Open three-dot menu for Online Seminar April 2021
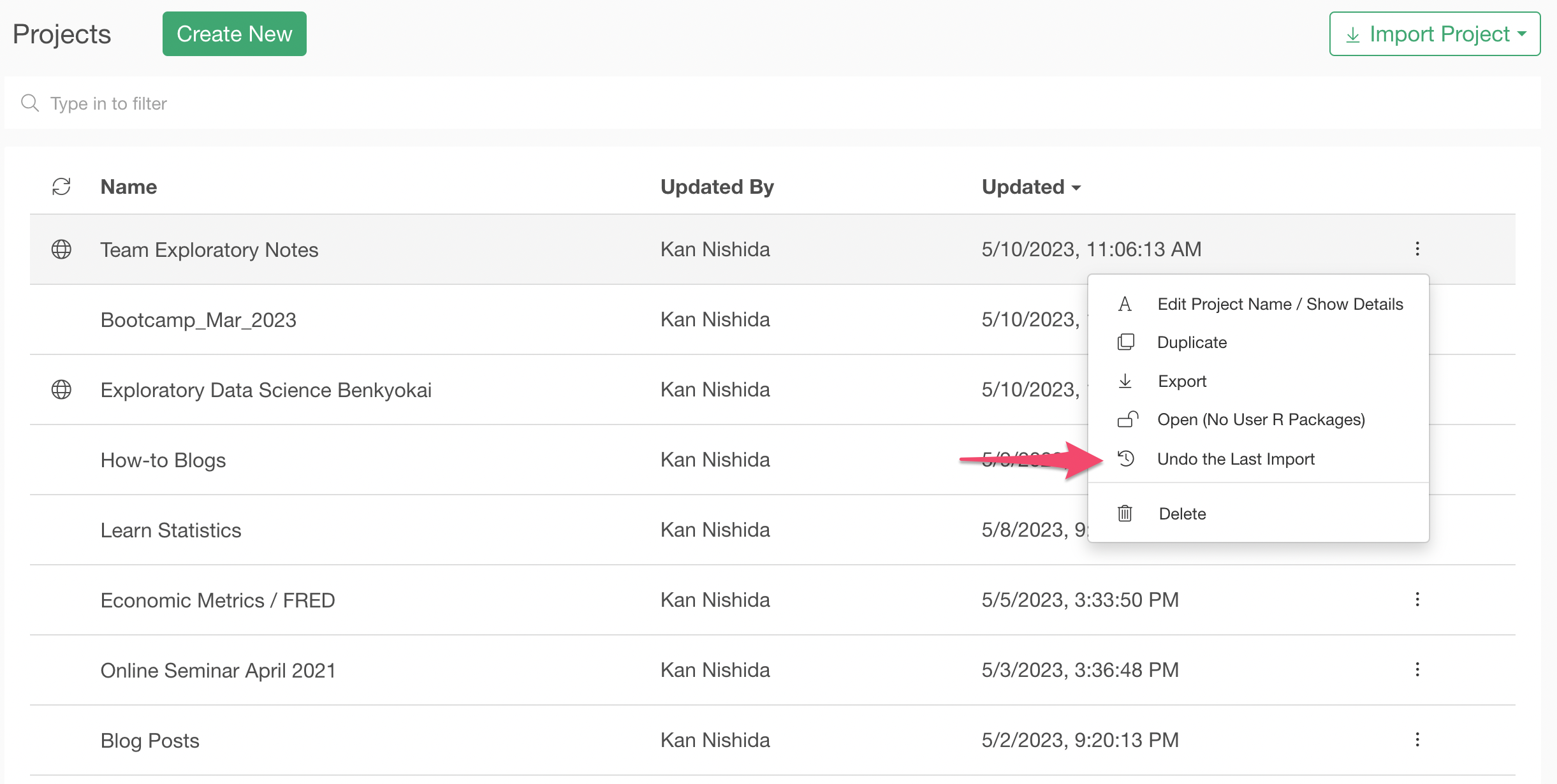Screen dimensions: 1557x784 (1417, 669)
